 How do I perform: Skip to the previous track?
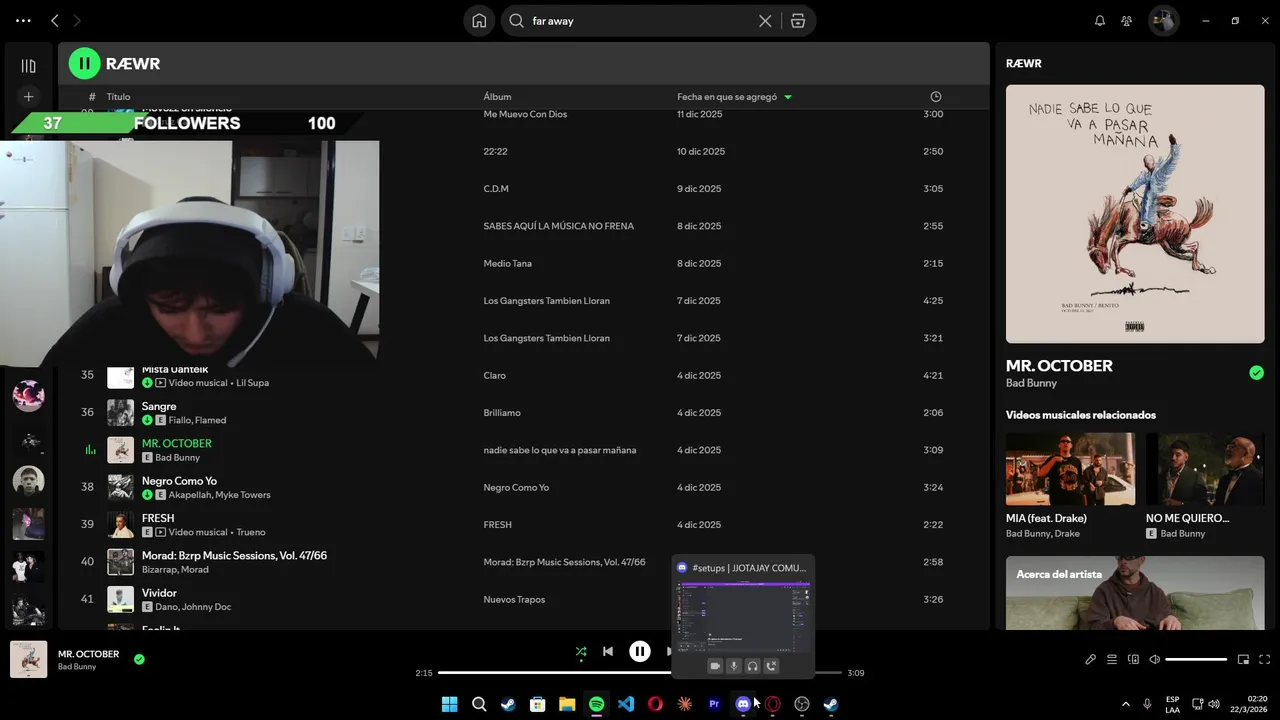pos(607,652)
